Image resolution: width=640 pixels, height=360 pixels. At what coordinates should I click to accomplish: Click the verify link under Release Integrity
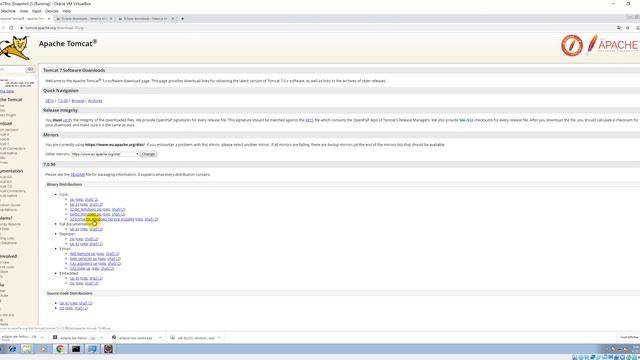[x=67, y=120]
